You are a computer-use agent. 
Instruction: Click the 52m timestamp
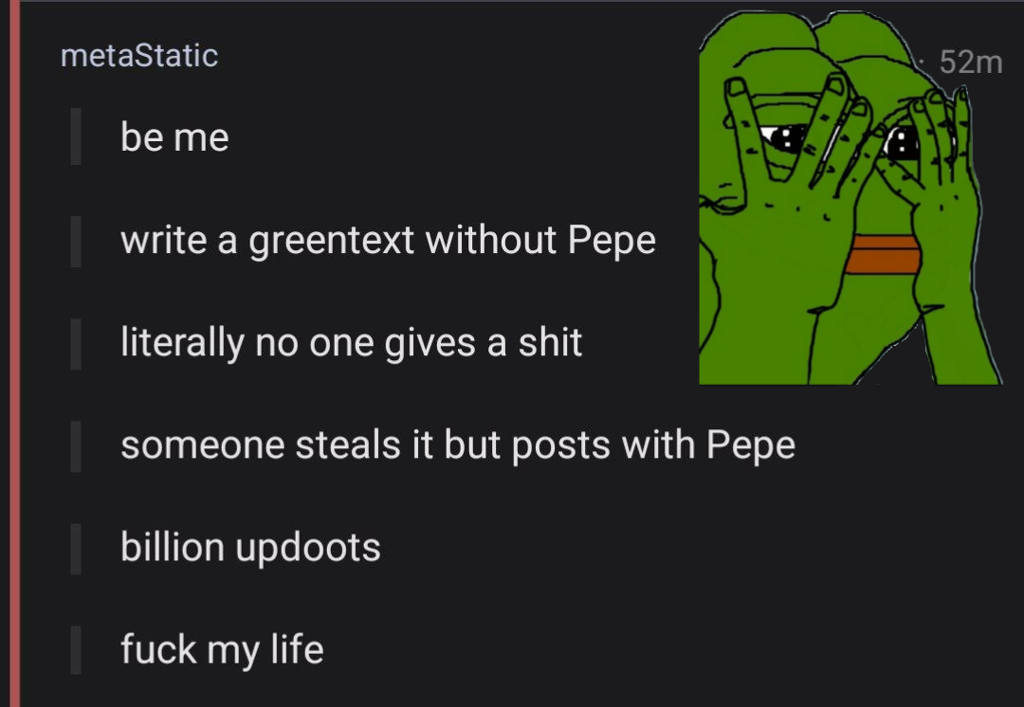click(970, 62)
